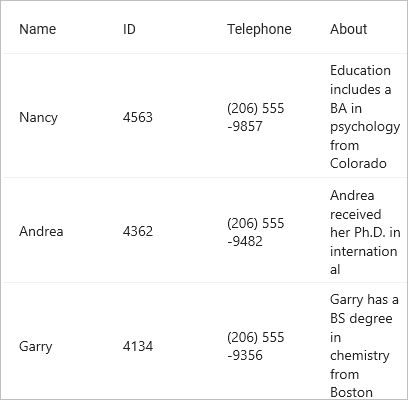408x400 pixels.
Task: Click the Name column header
Action: coord(37,29)
